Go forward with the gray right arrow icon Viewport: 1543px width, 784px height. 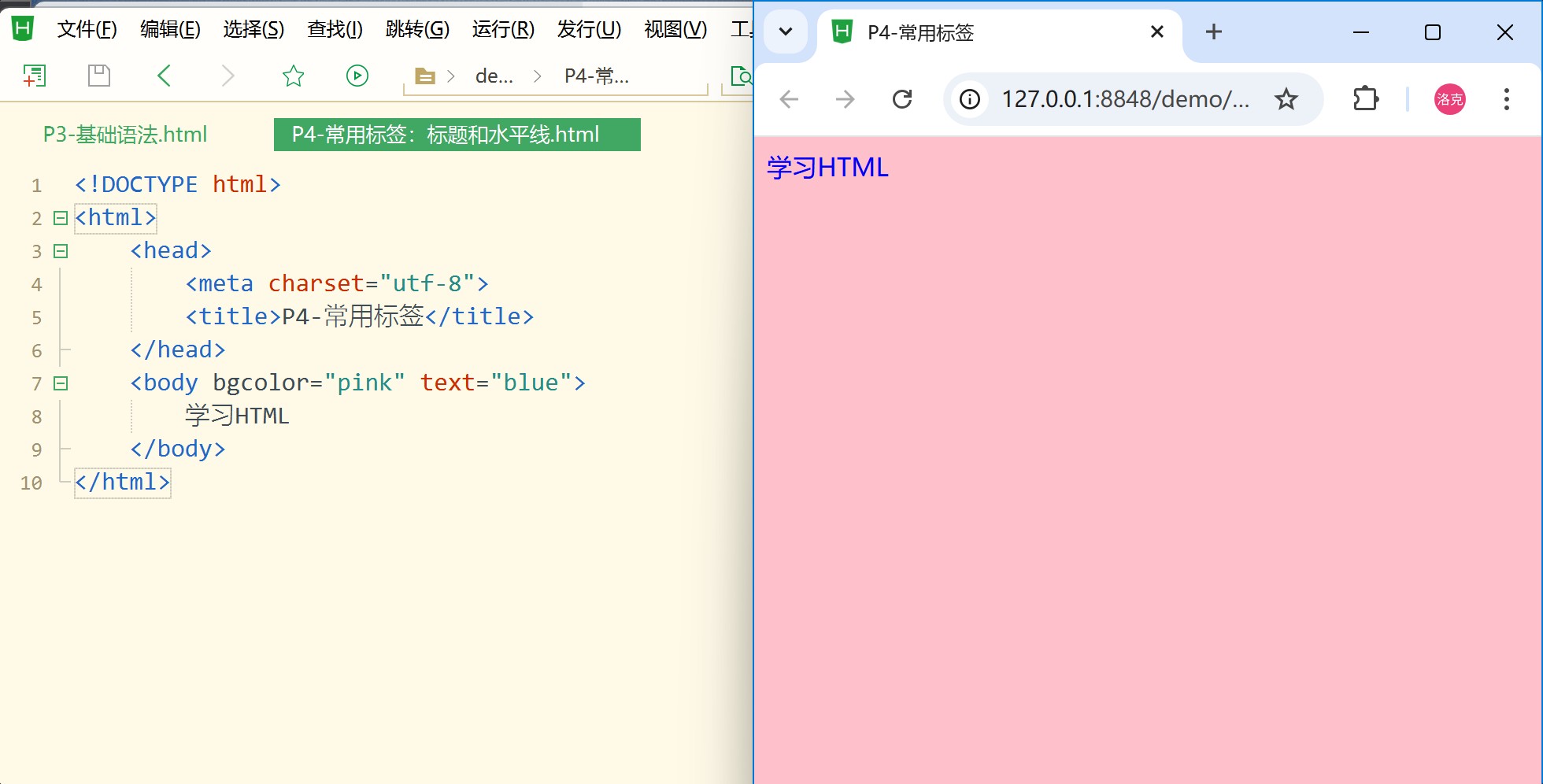point(228,76)
